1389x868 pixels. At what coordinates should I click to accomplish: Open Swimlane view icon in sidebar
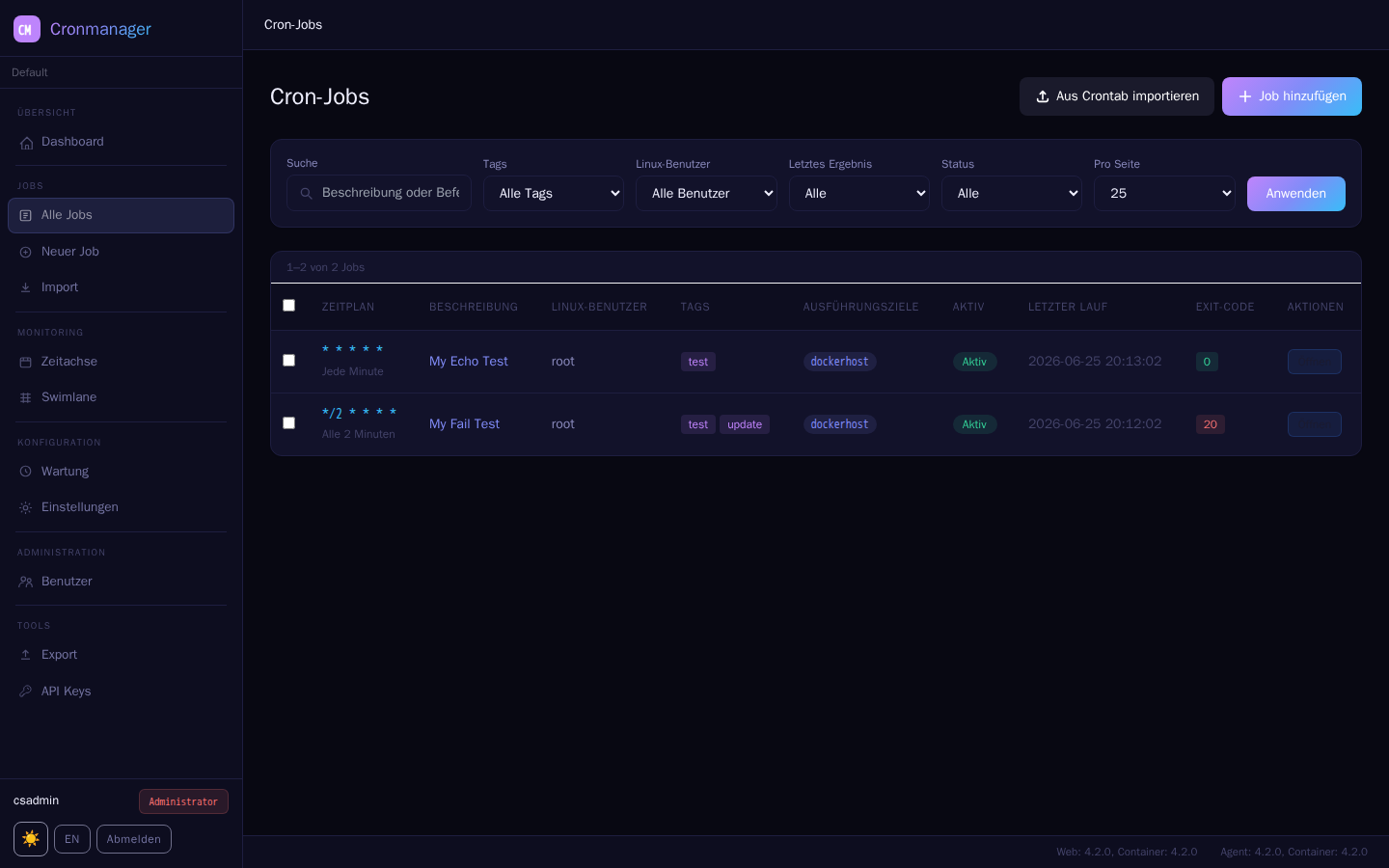click(x=26, y=397)
